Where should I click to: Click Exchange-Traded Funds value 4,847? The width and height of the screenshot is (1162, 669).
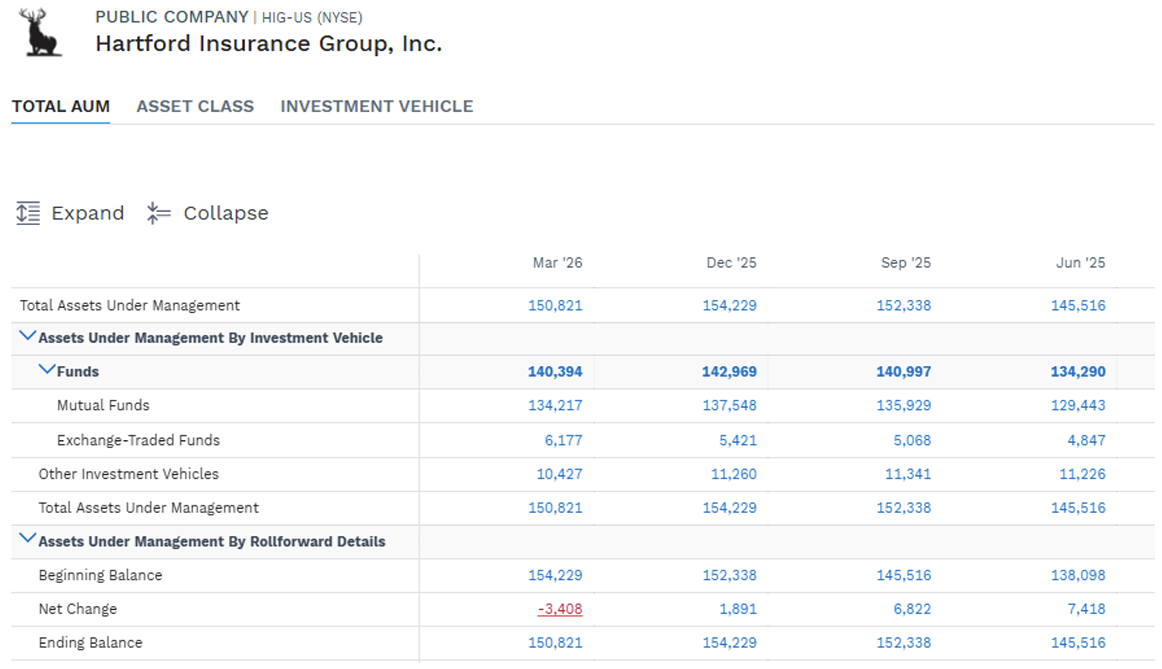tap(1086, 441)
